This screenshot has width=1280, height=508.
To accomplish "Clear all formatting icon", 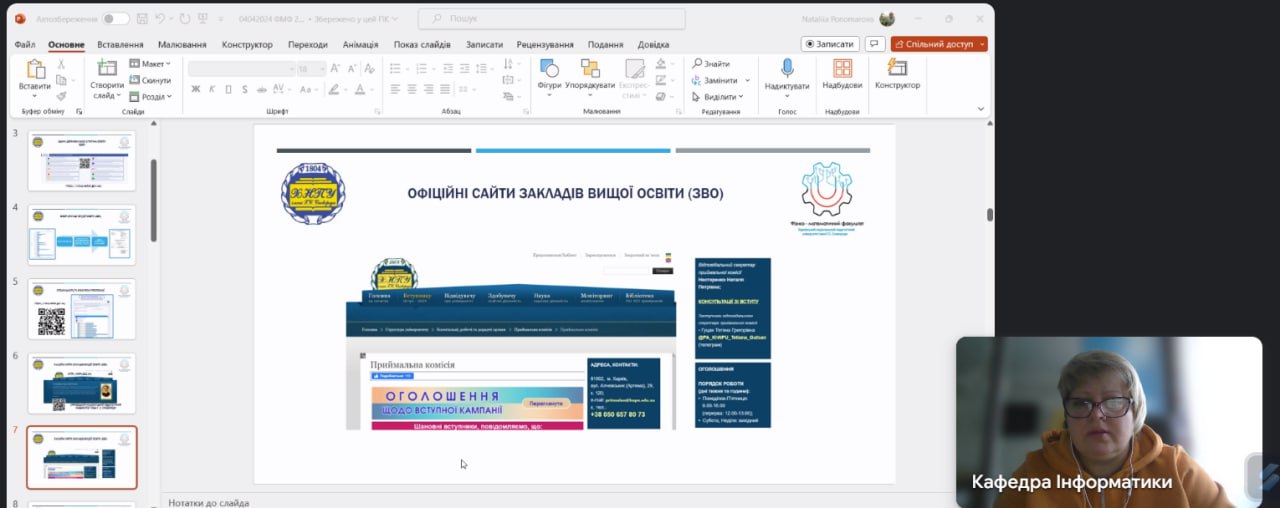I will 370,68.
